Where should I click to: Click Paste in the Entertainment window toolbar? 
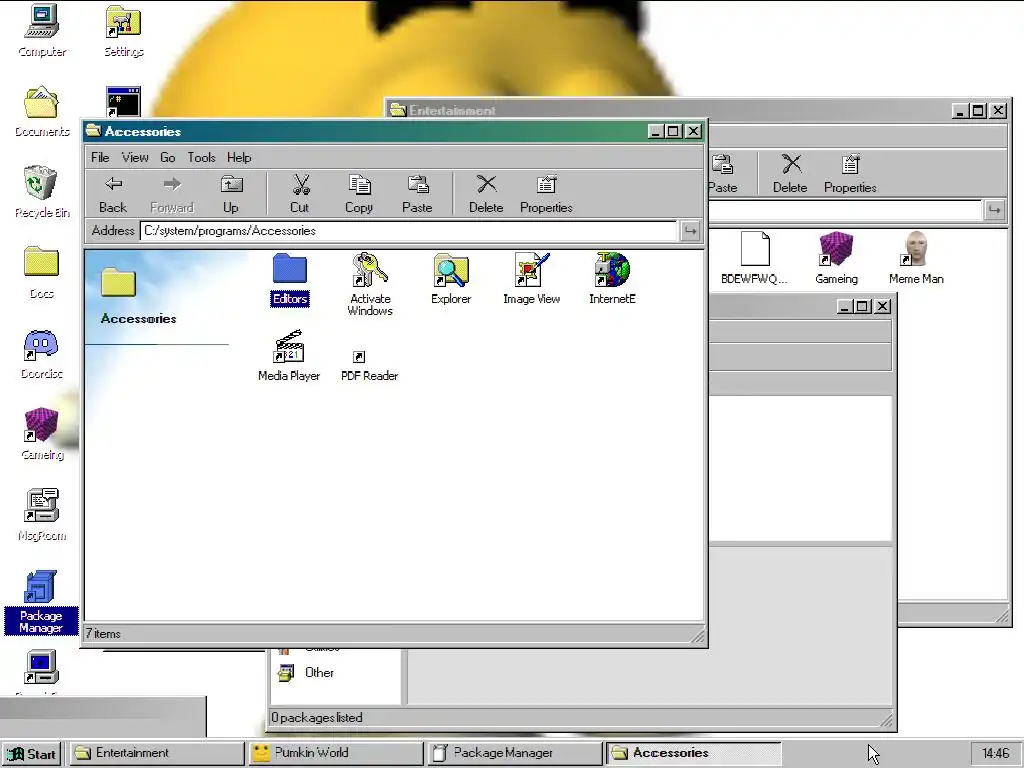[x=722, y=174]
